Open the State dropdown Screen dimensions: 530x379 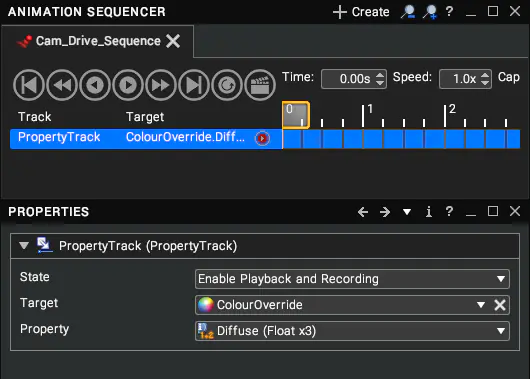(x=352, y=279)
